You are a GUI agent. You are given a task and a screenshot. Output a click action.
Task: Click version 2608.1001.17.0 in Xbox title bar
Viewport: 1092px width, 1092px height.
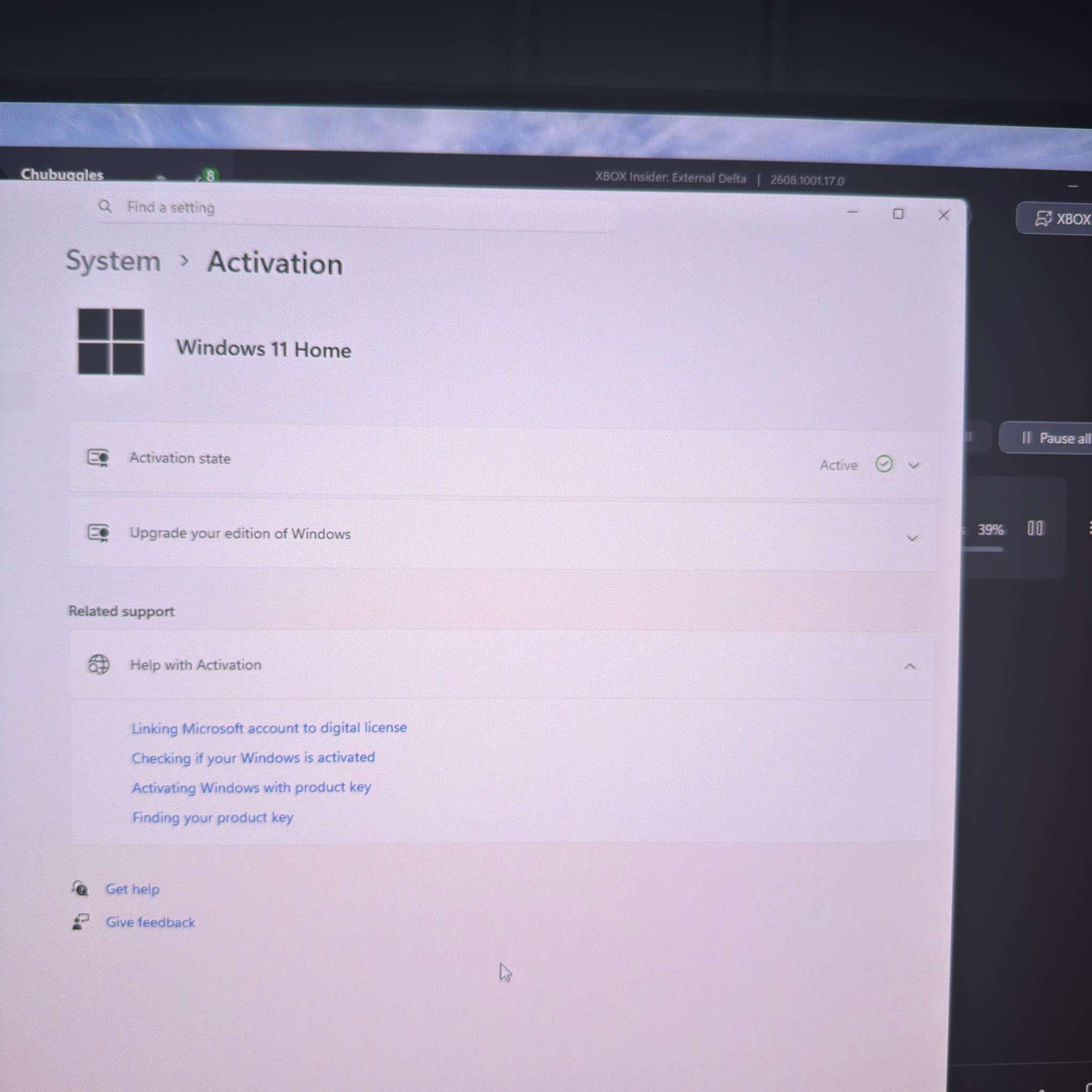[807, 180]
